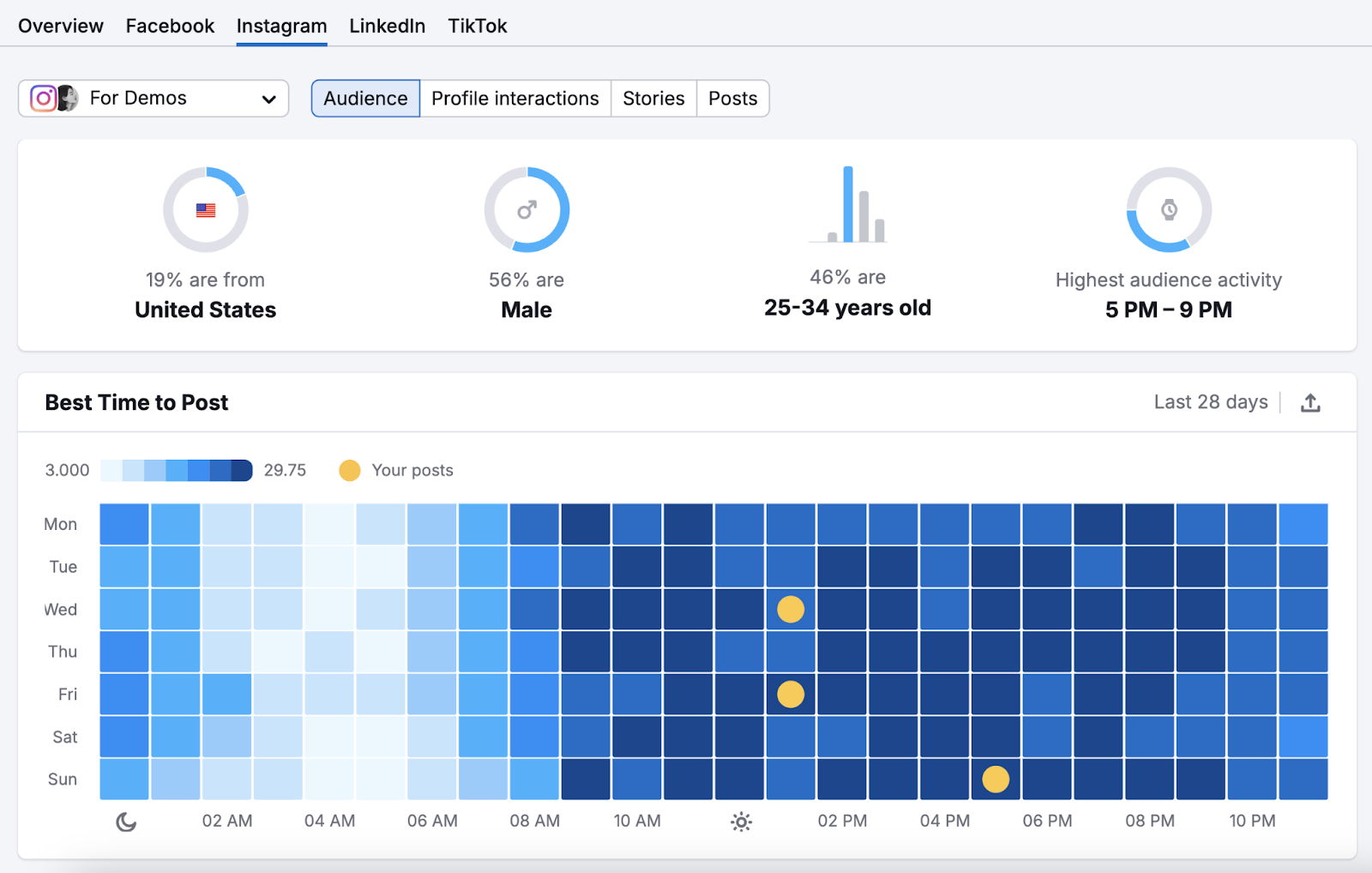The image size is (1372, 873).
Task: Click the Tue row label
Action: 63,568
